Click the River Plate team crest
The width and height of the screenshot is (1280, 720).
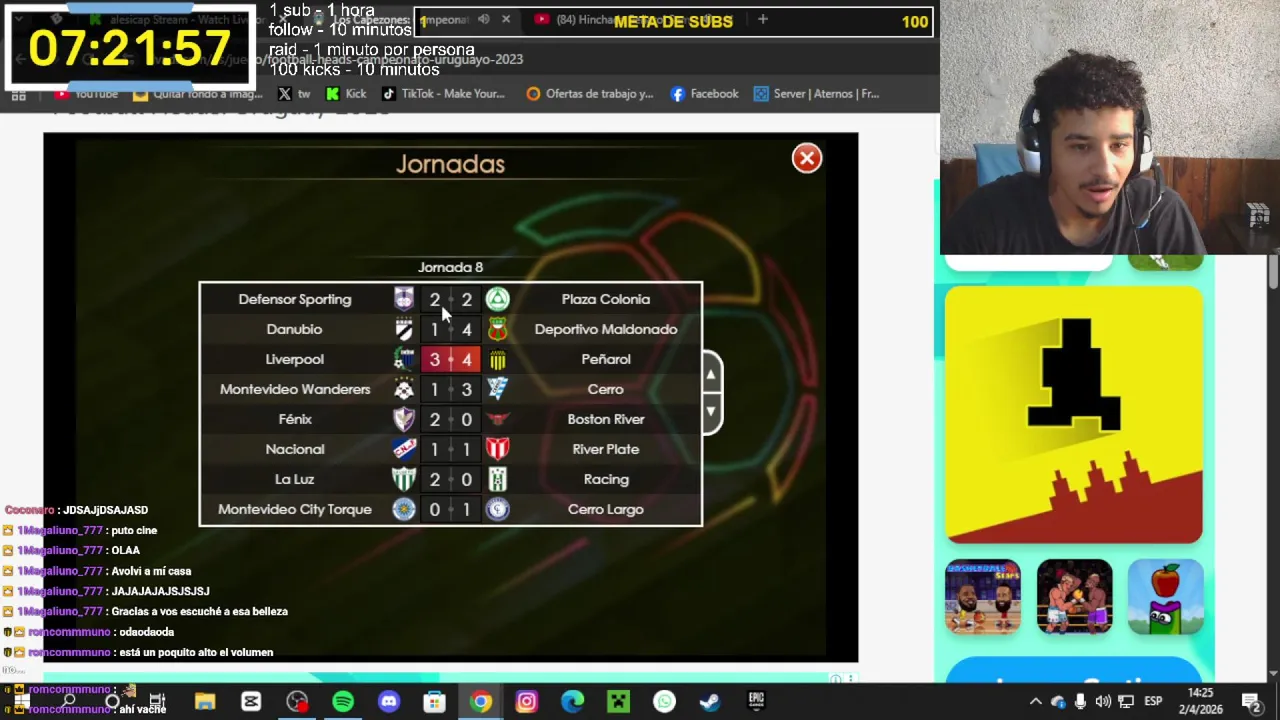497,449
